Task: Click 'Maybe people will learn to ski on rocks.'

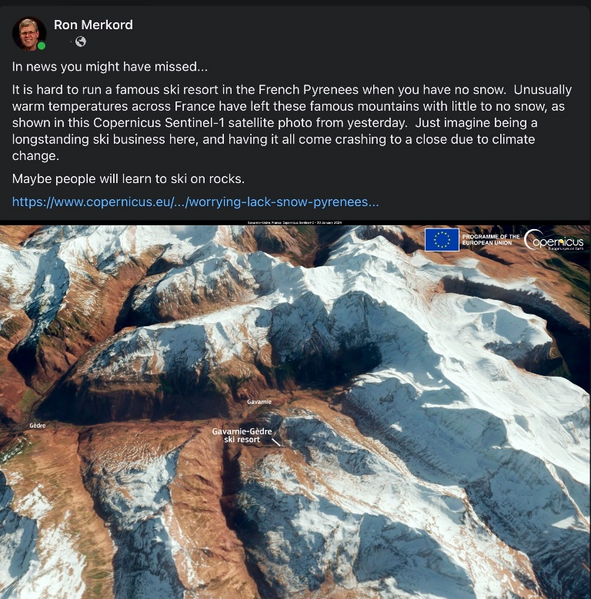Action: click(x=128, y=179)
